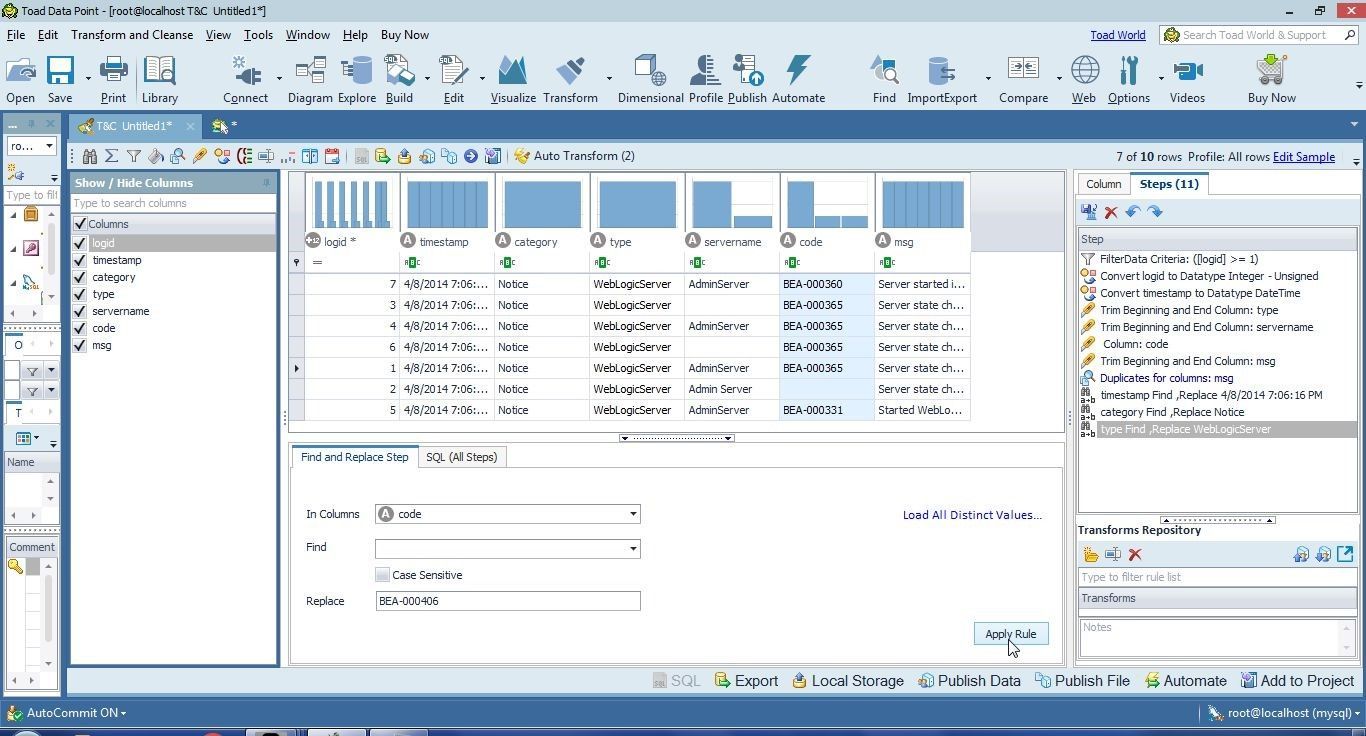Switch to the Column tab
This screenshot has height=736, width=1366.
pos(1103,184)
